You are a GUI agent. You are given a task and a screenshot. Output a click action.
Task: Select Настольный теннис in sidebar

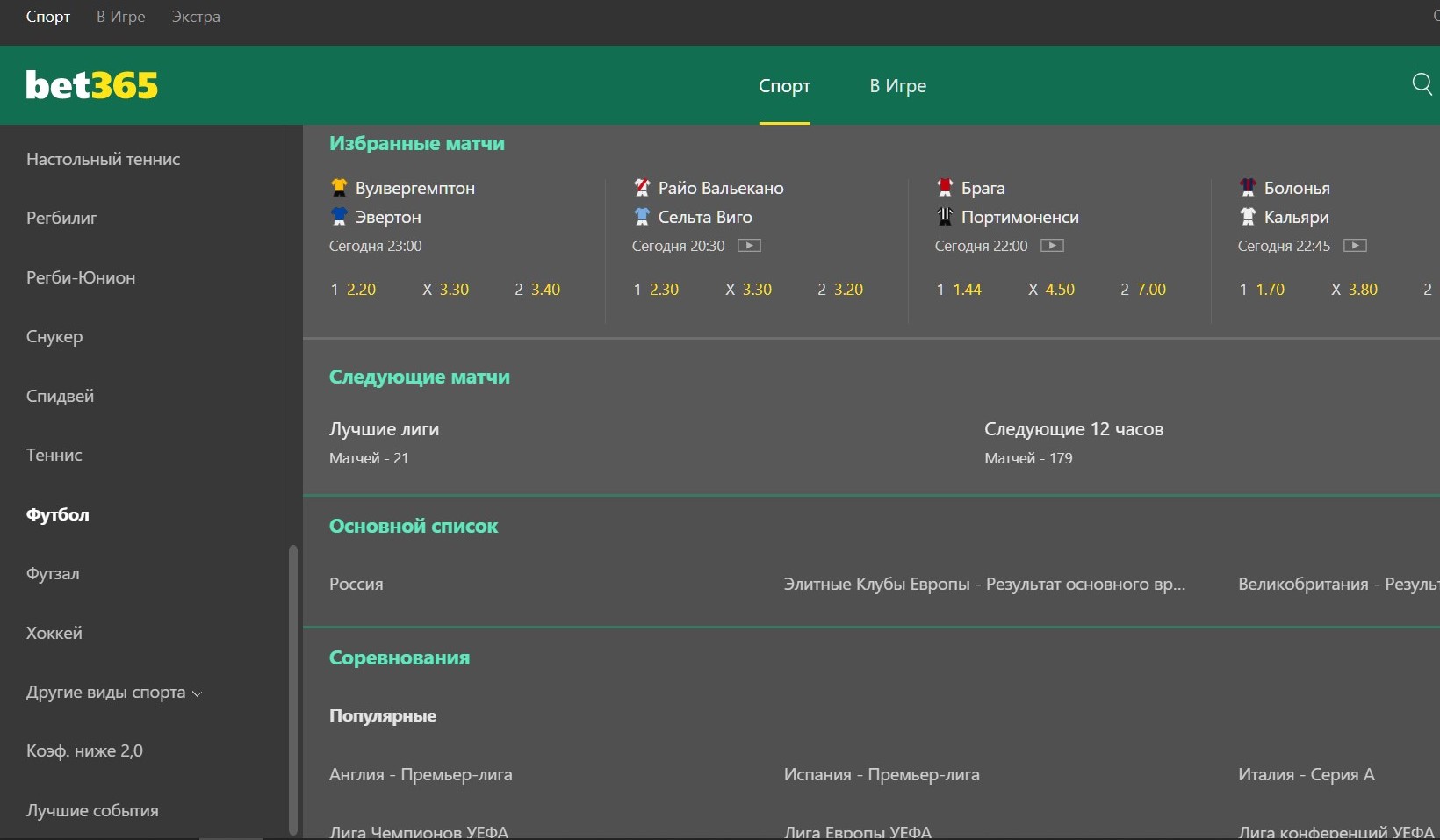click(104, 159)
